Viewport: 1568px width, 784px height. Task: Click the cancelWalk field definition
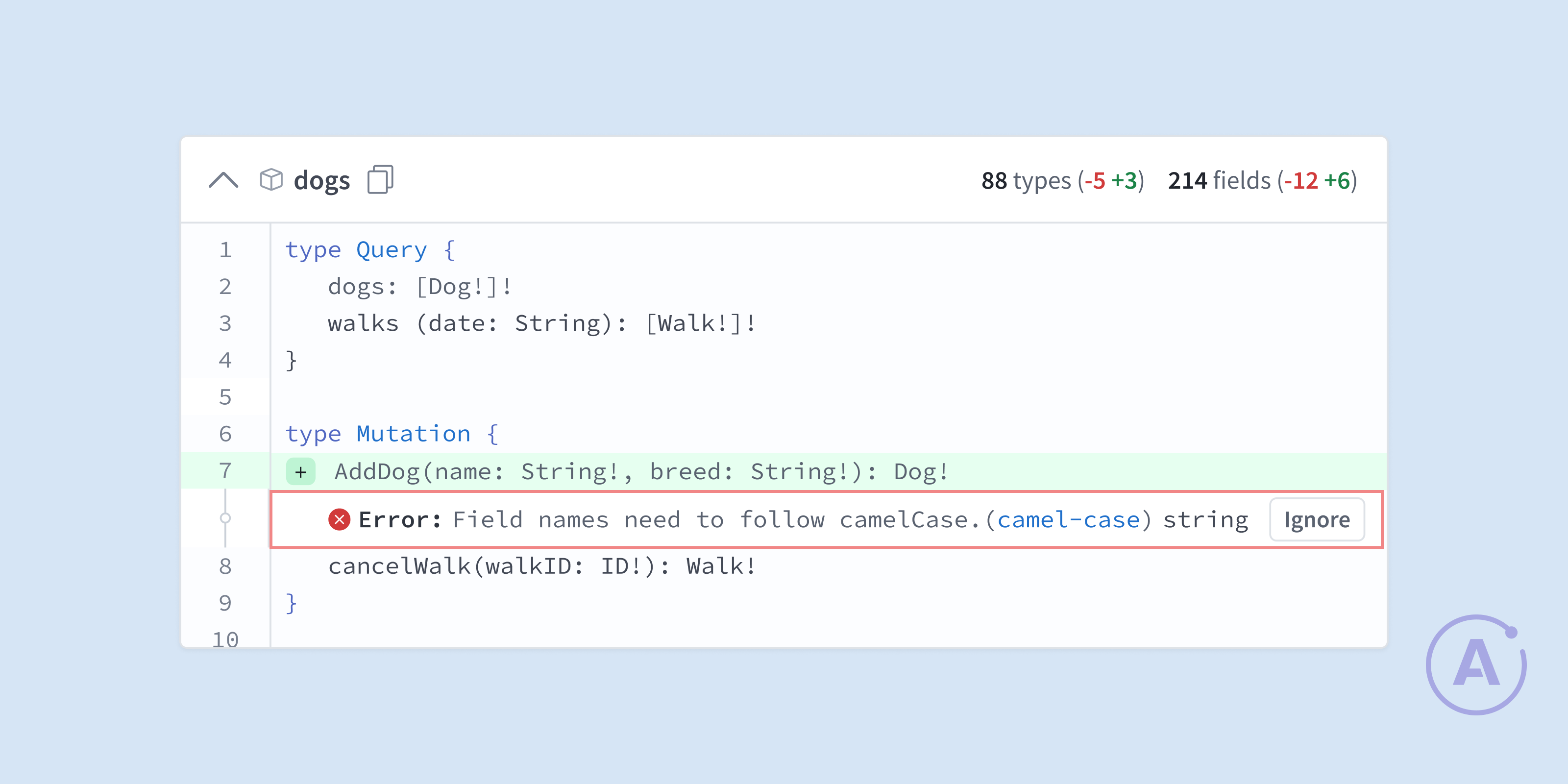542,566
